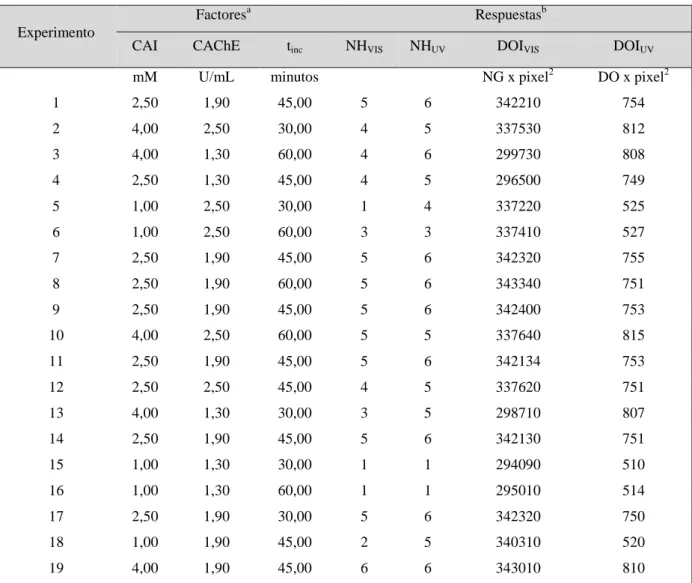This screenshot has width=692, height=583.
Task: Select value 342210 in experiment 1 row
Action: (x=518, y=102)
